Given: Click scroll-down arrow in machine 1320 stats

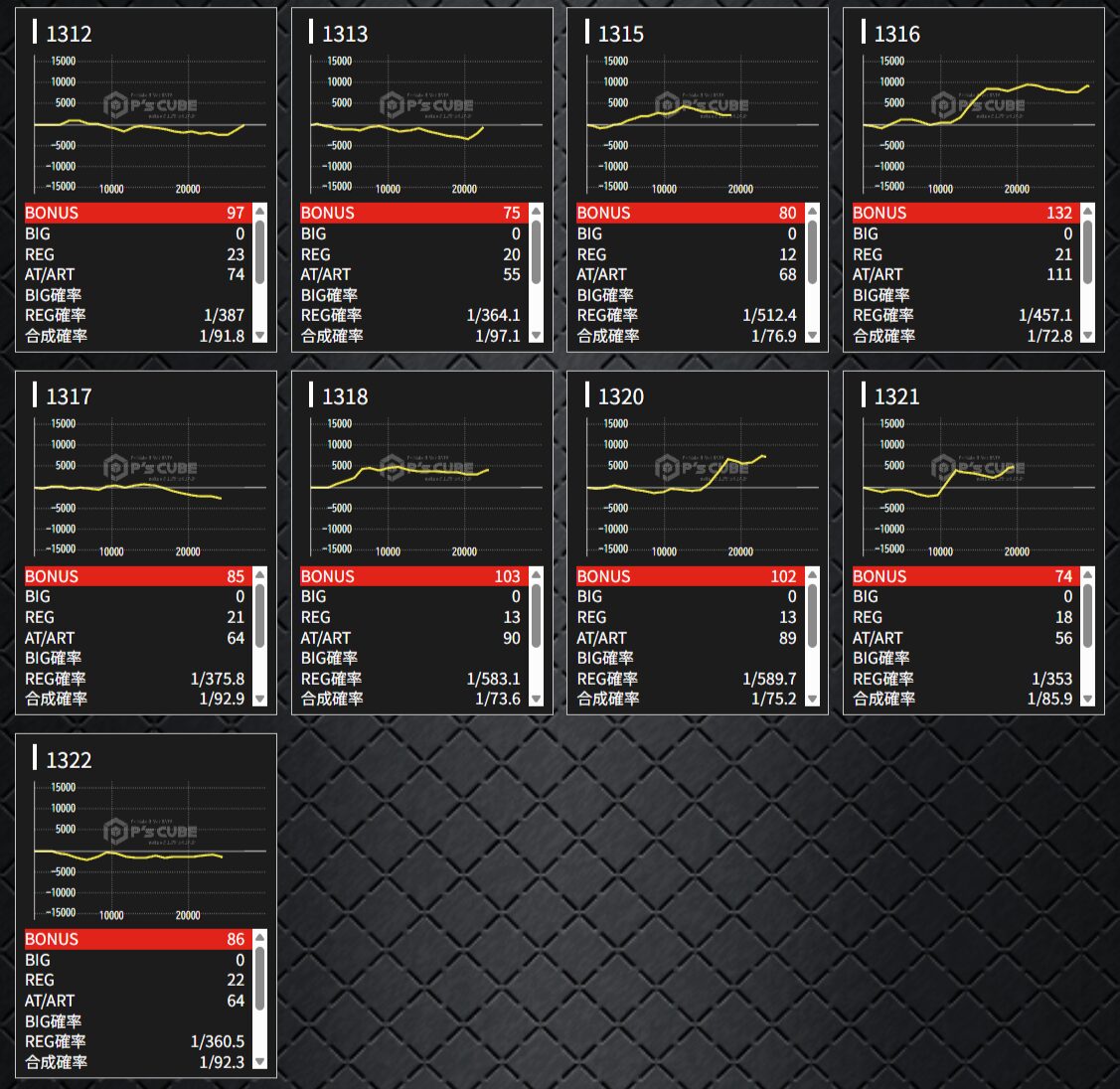Looking at the screenshot, I should (x=812, y=699).
